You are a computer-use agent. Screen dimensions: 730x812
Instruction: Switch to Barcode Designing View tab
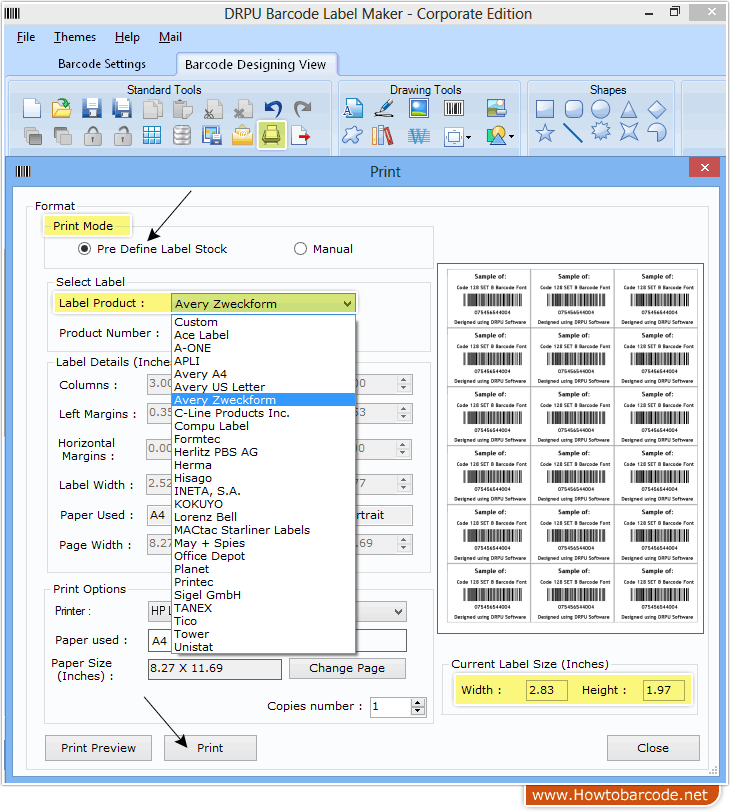pos(256,64)
